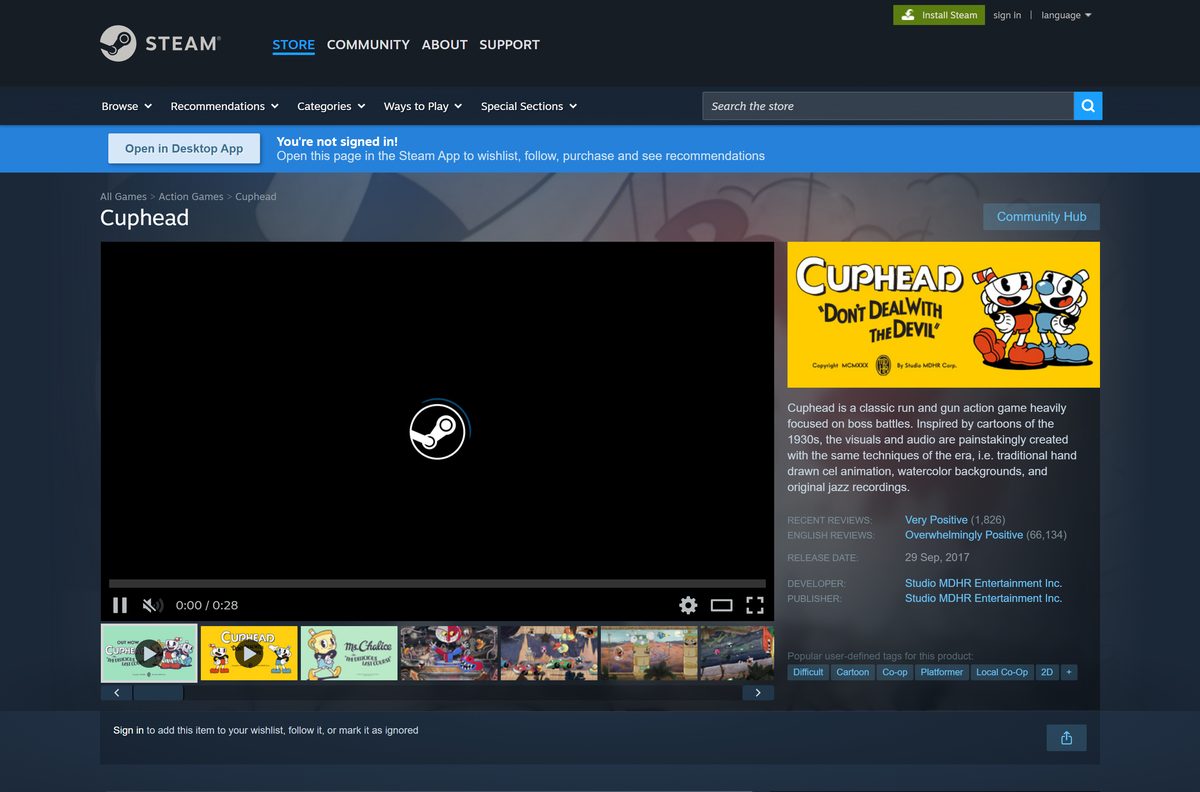This screenshot has width=1200, height=792.
Task: Expand the Categories menu
Action: coord(331,106)
